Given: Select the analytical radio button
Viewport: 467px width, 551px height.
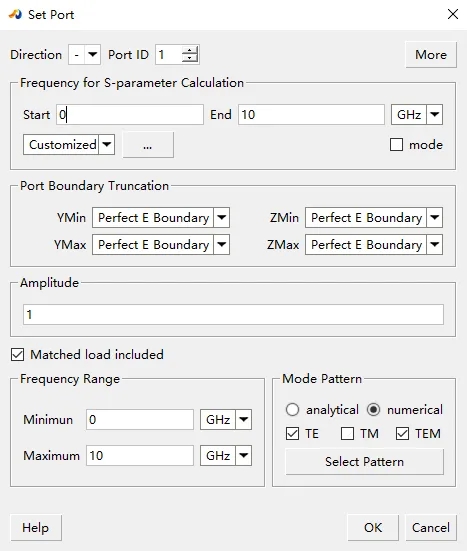Looking at the screenshot, I should click(292, 410).
